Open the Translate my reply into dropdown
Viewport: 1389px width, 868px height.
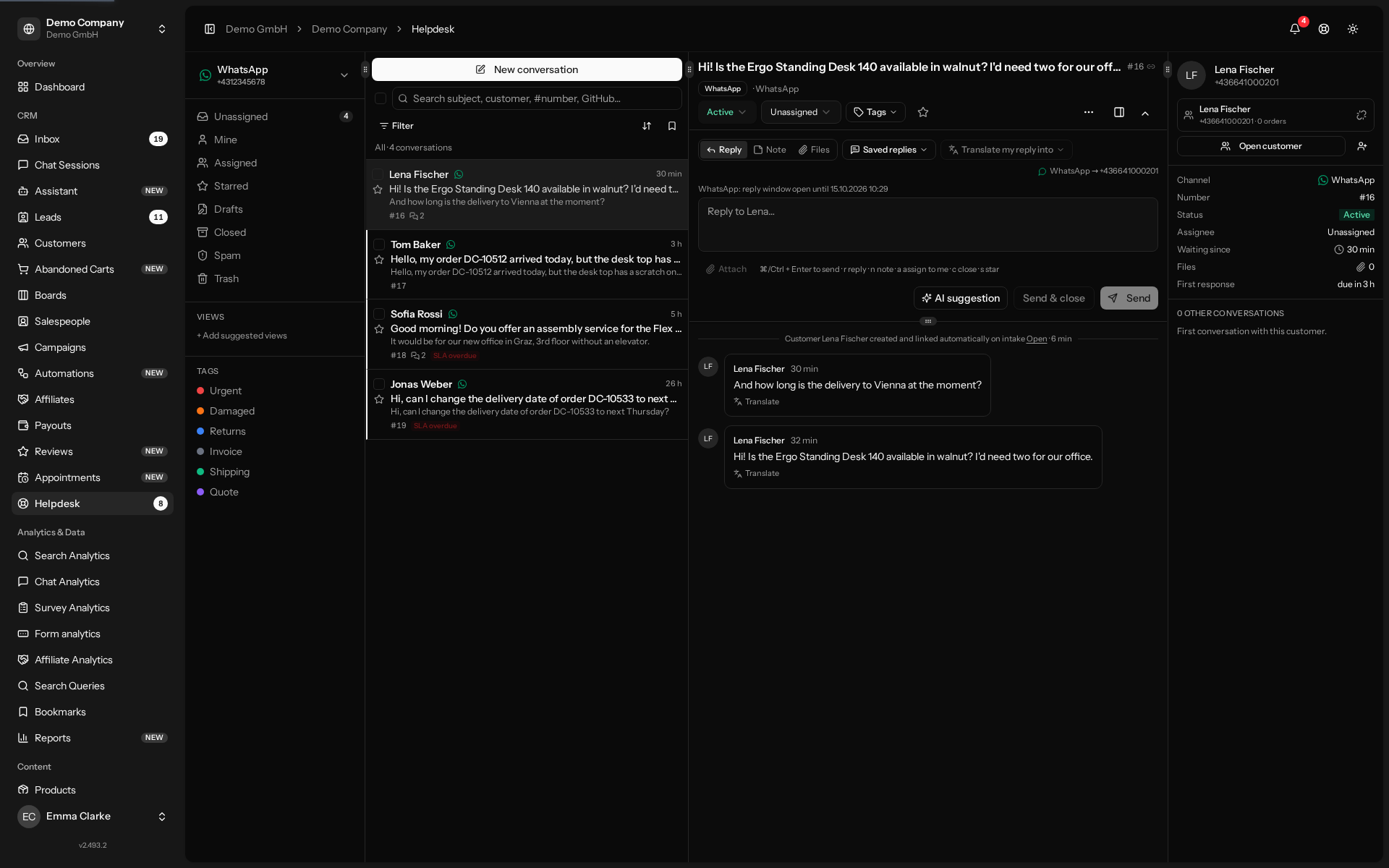click(1006, 150)
